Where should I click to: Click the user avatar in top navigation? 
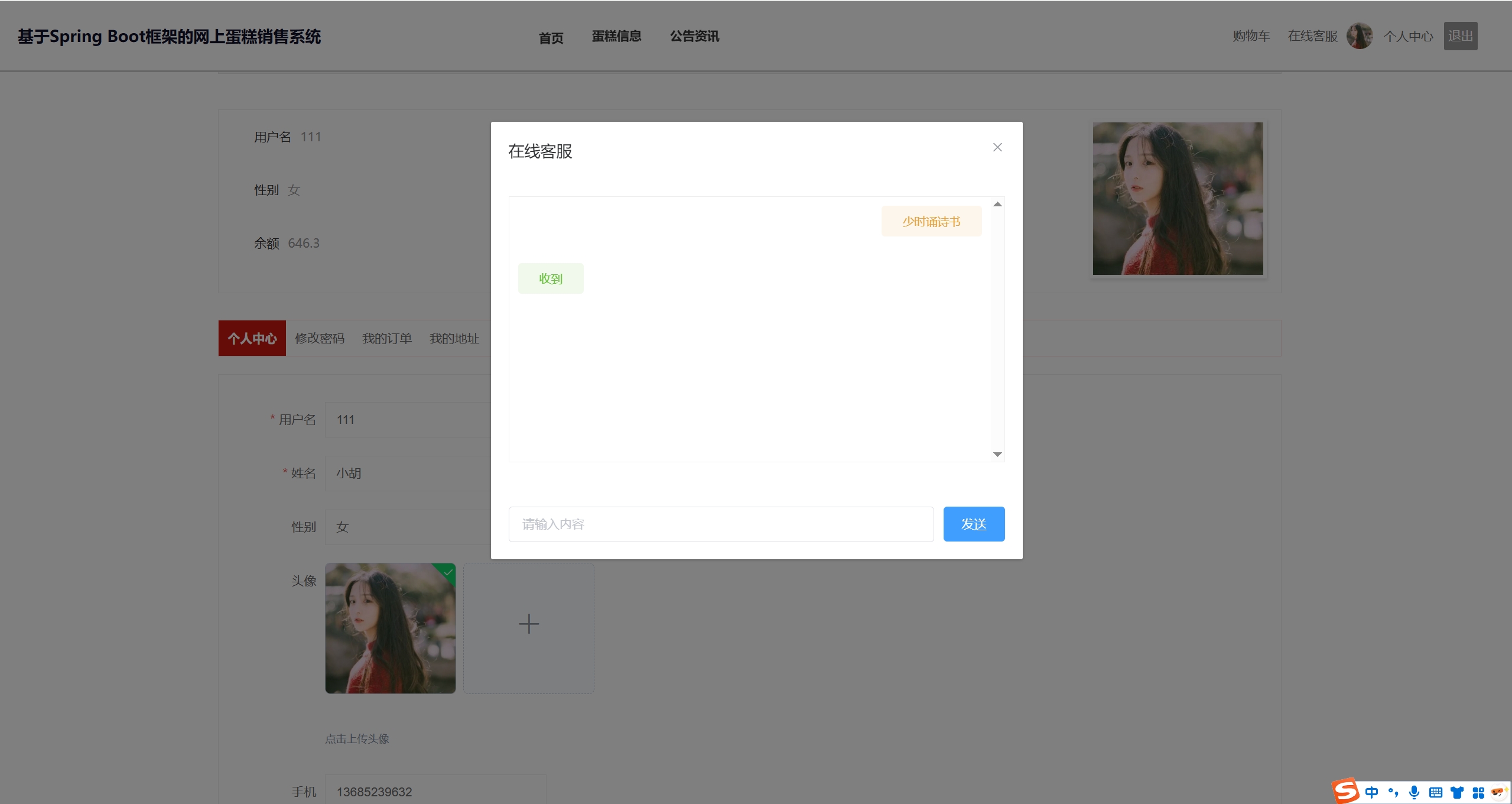pyautogui.click(x=1359, y=36)
